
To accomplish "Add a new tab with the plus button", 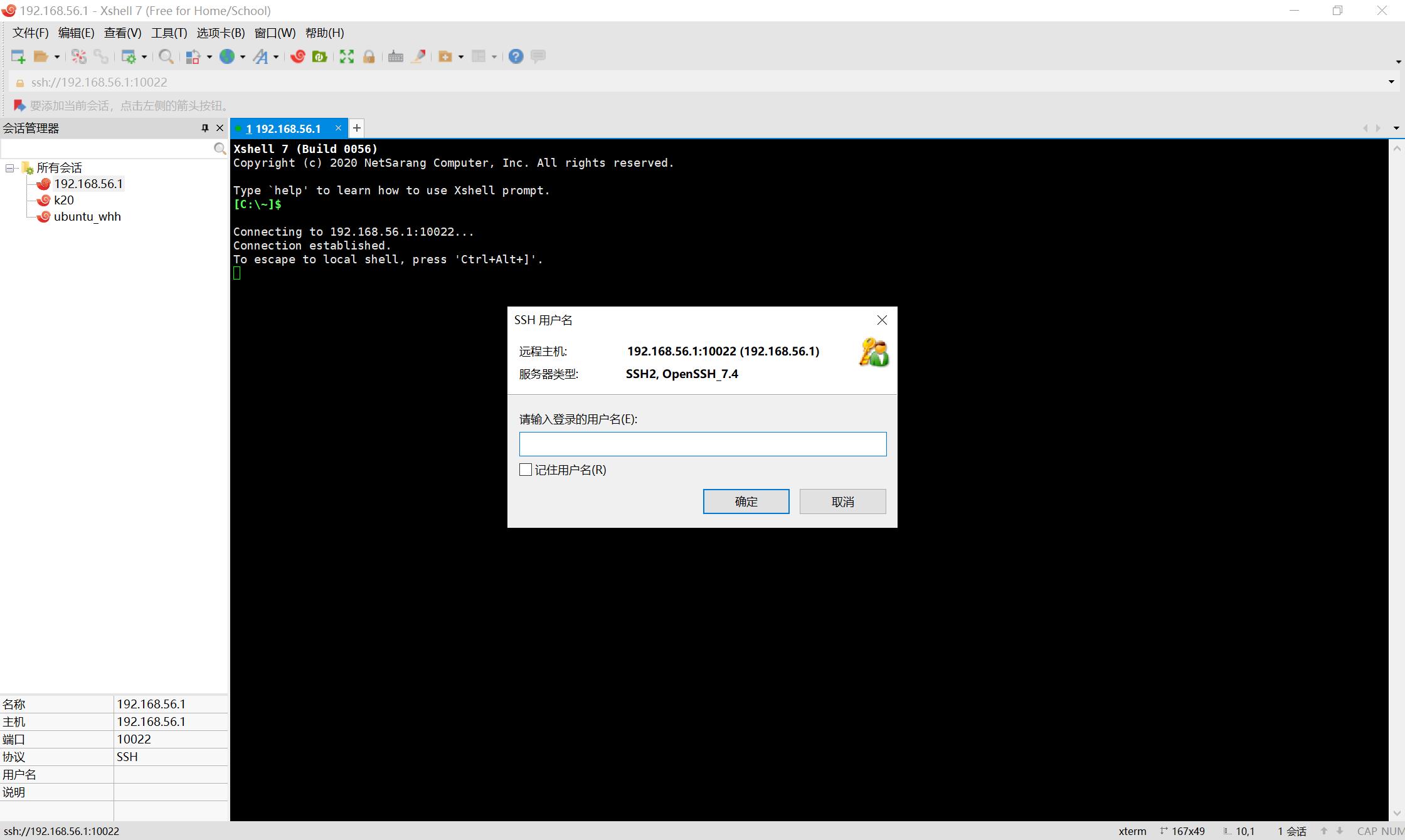I will click(356, 128).
